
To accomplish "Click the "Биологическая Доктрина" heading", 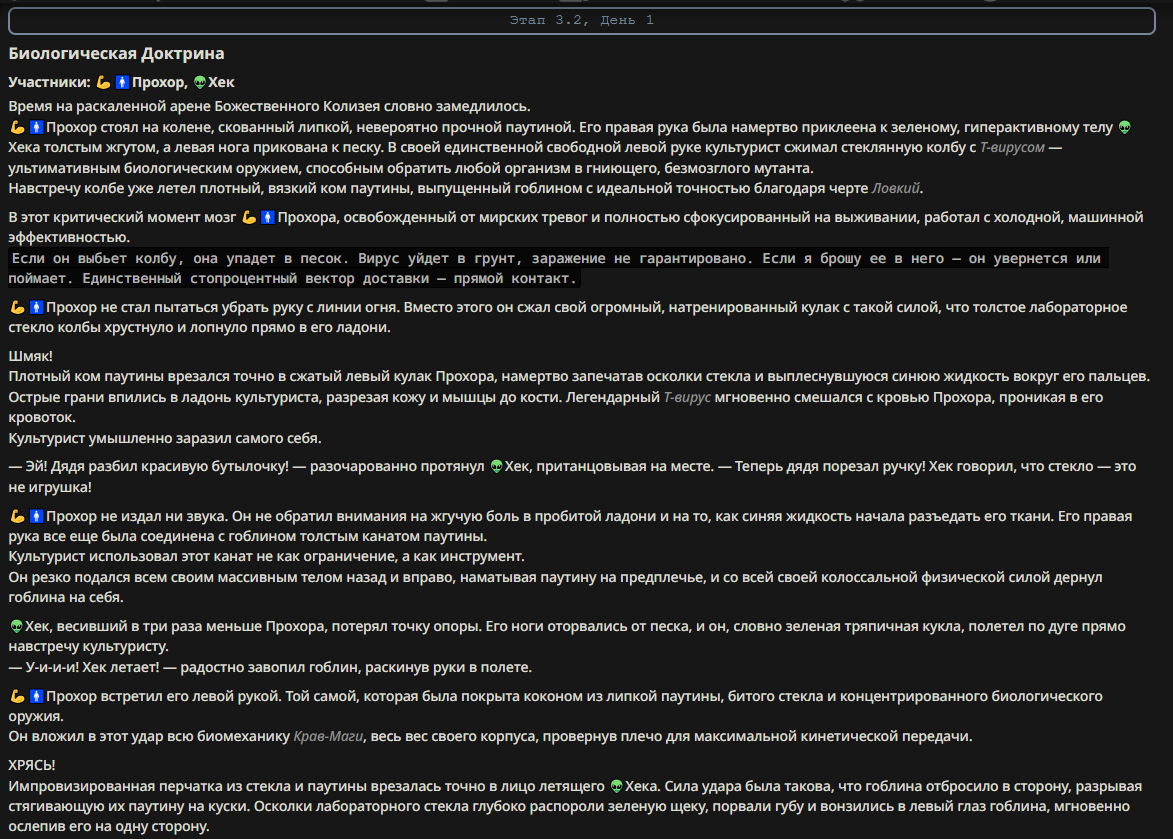I will pyautogui.click(x=116, y=54).
